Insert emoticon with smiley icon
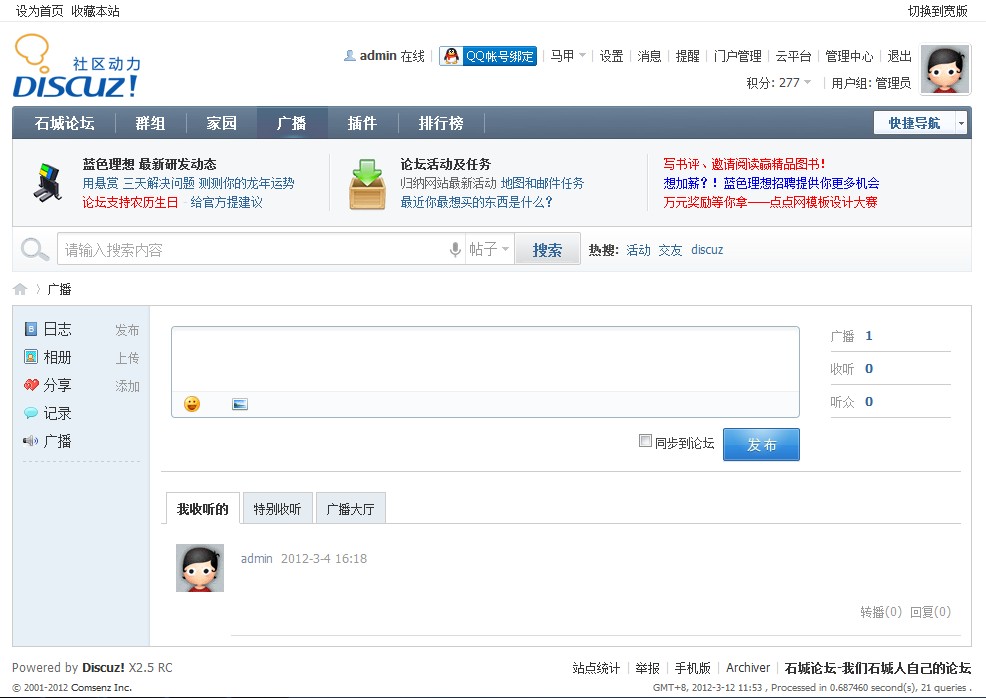The image size is (986, 698). [192, 404]
